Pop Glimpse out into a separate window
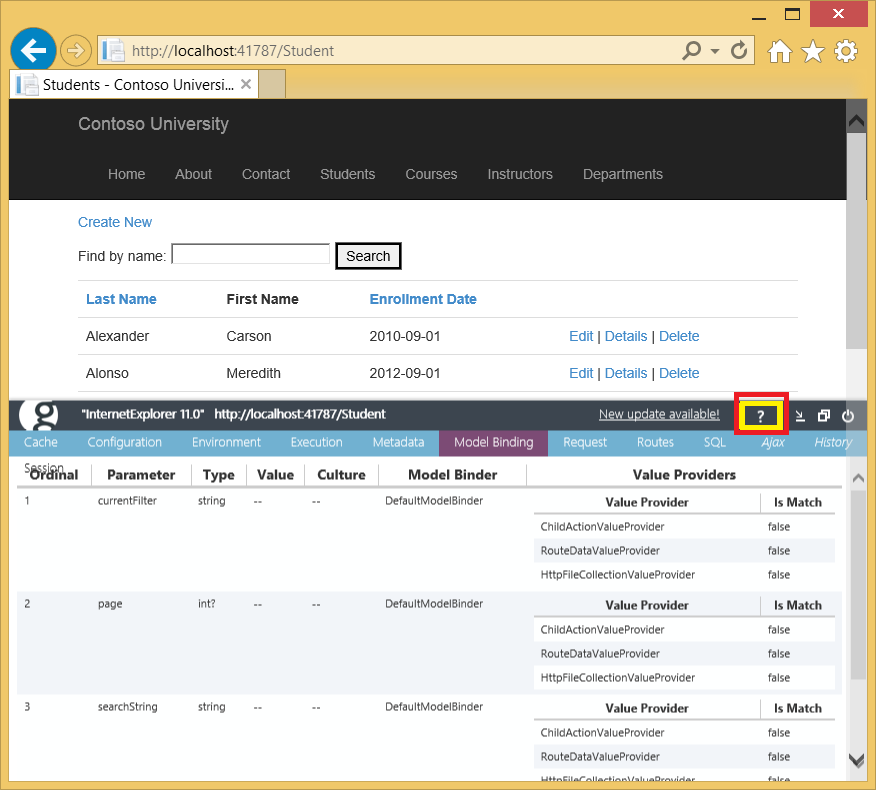 pyautogui.click(x=823, y=415)
